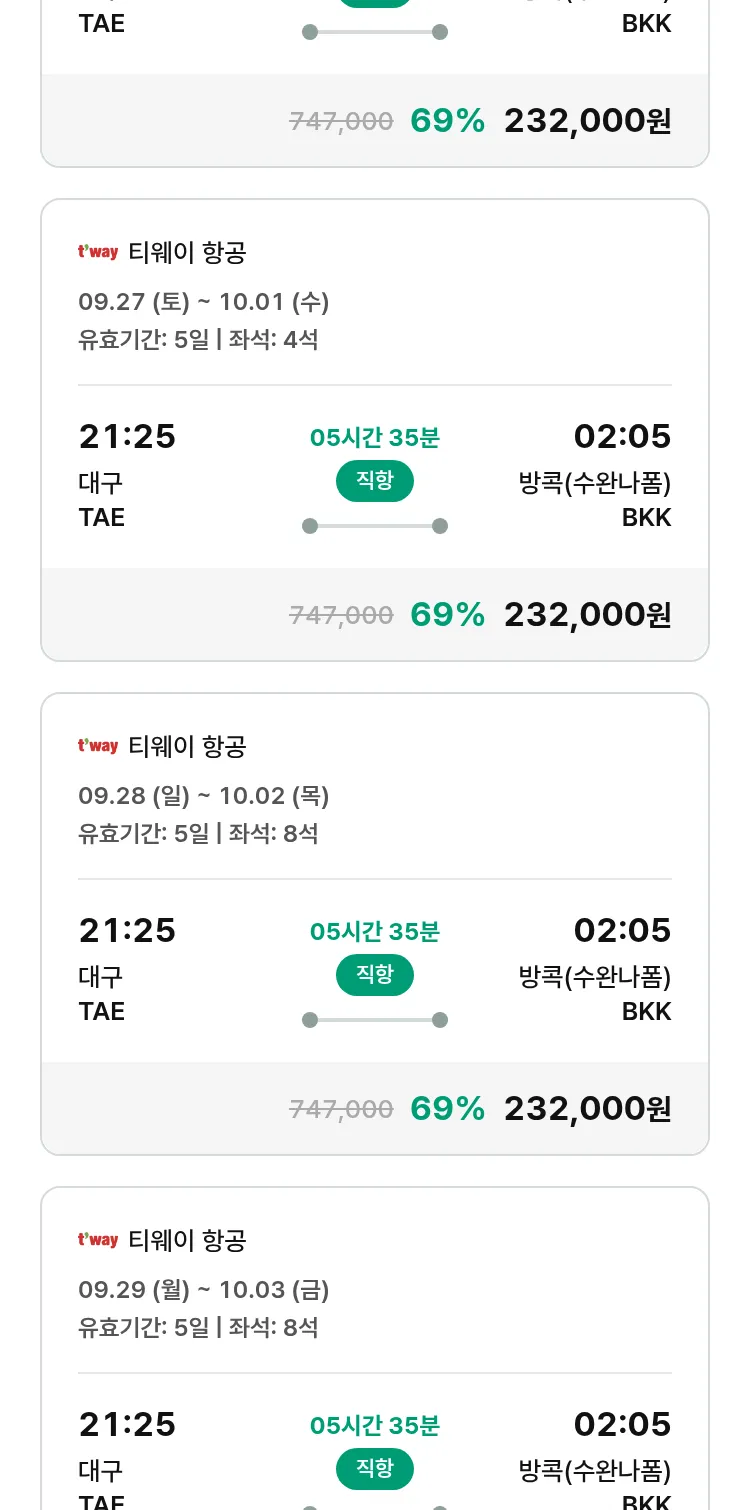Click 69% discount on 09.28 flight
Screen dimensions: 750x1510
[x=447, y=1108]
